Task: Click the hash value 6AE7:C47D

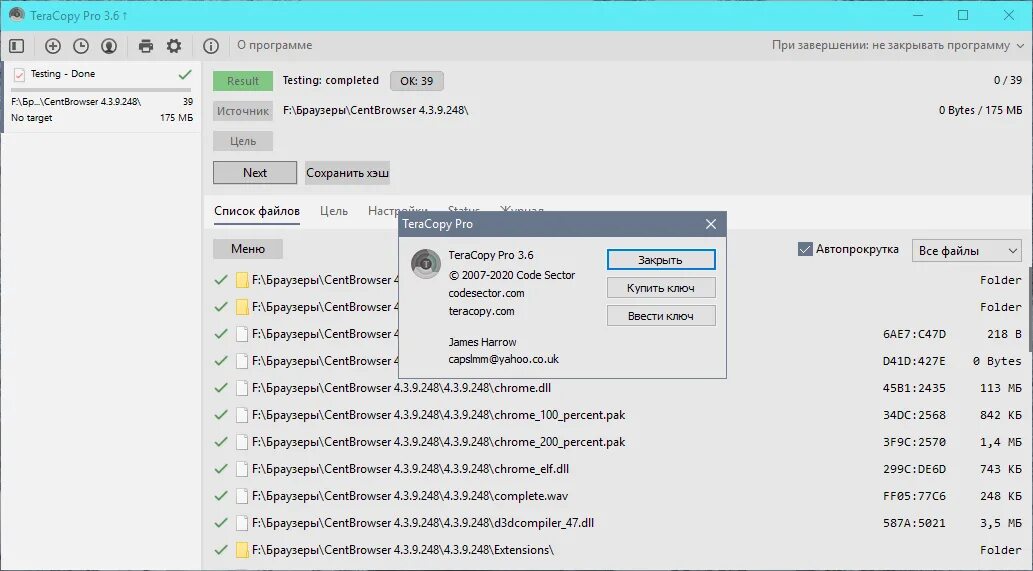Action: [914, 334]
